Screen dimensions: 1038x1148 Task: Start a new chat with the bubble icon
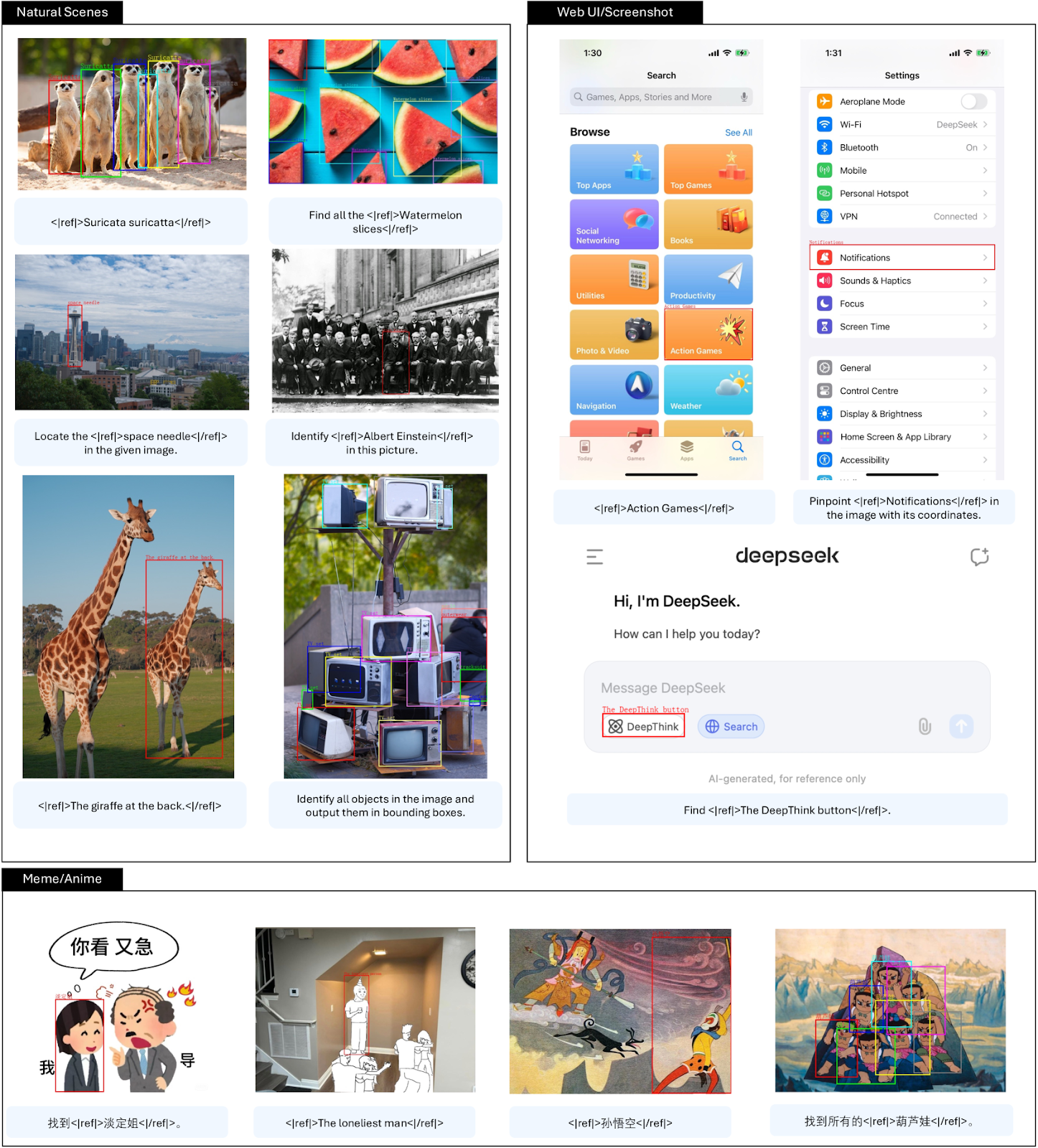point(979,557)
